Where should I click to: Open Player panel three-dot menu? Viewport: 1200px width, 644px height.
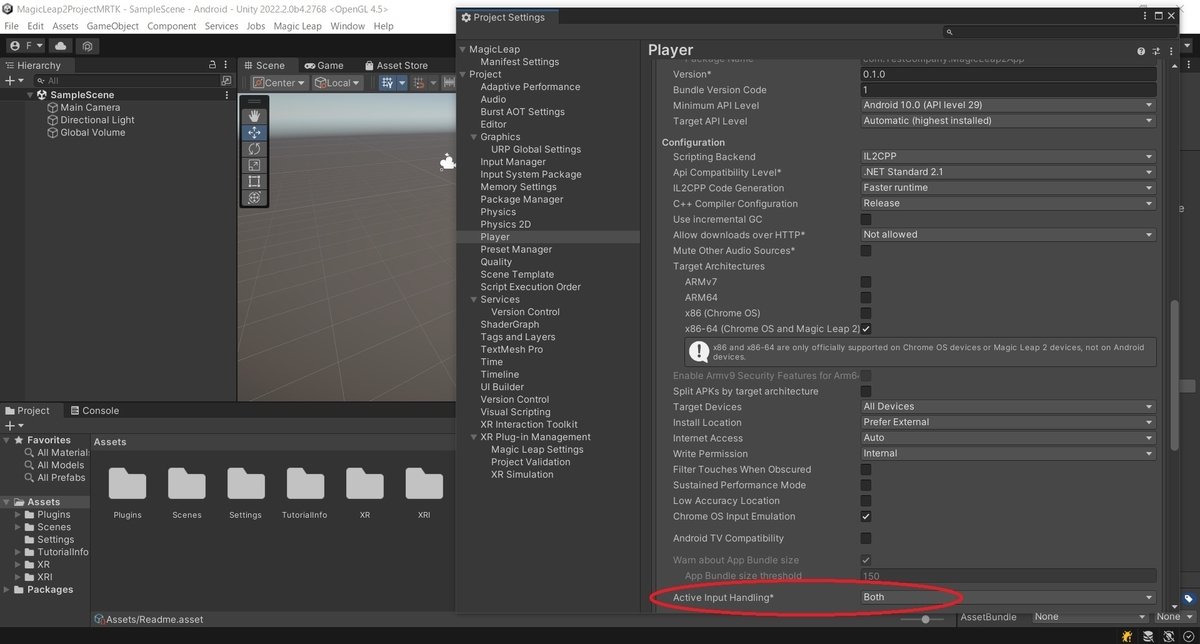(1170, 50)
